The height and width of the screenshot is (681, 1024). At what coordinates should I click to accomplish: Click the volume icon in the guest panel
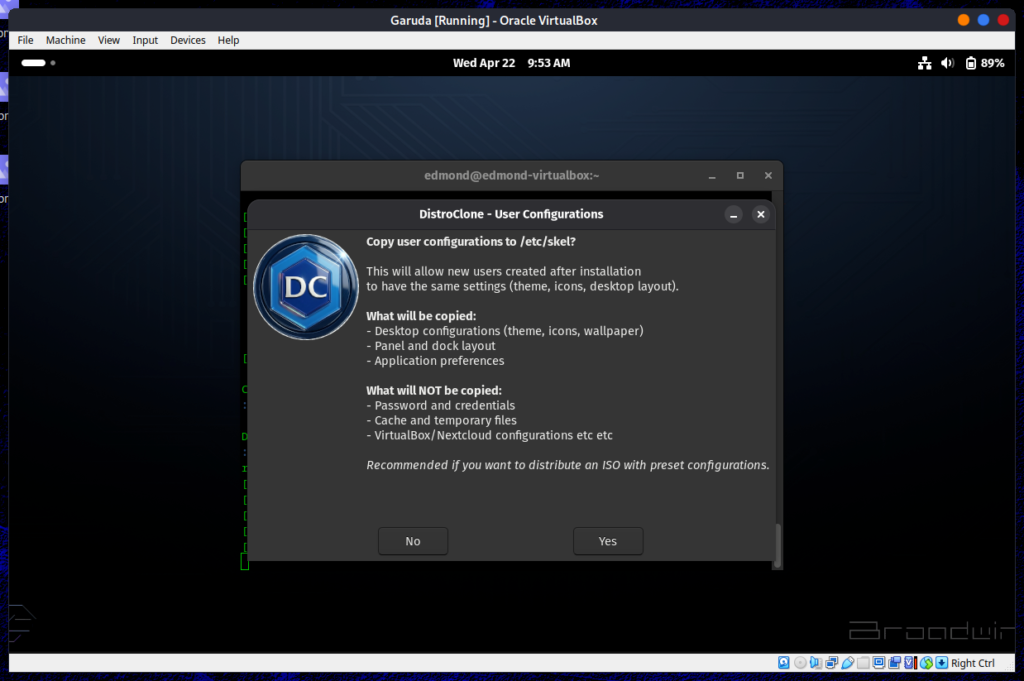pos(947,62)
